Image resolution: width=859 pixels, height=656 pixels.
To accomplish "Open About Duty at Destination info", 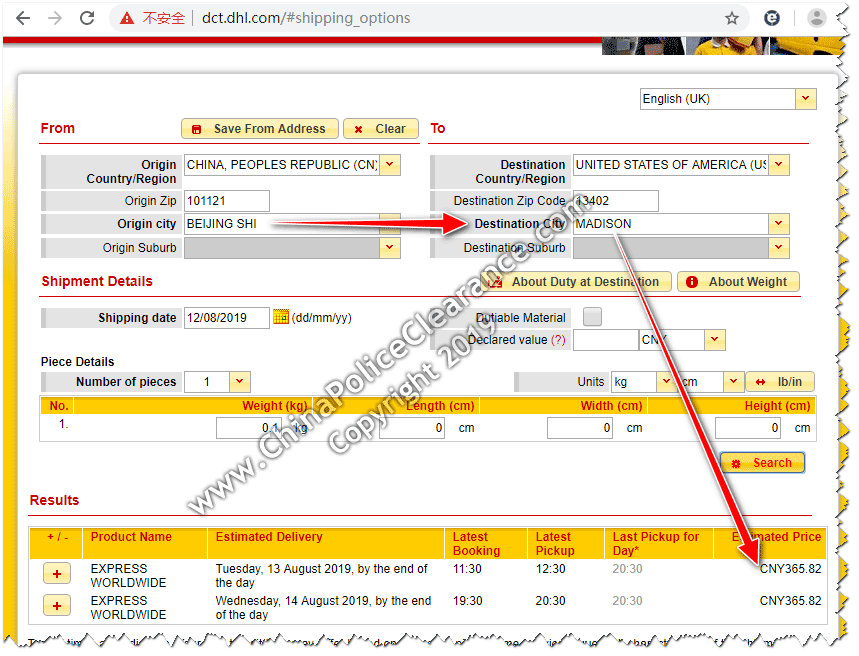I will pos(576,282).
